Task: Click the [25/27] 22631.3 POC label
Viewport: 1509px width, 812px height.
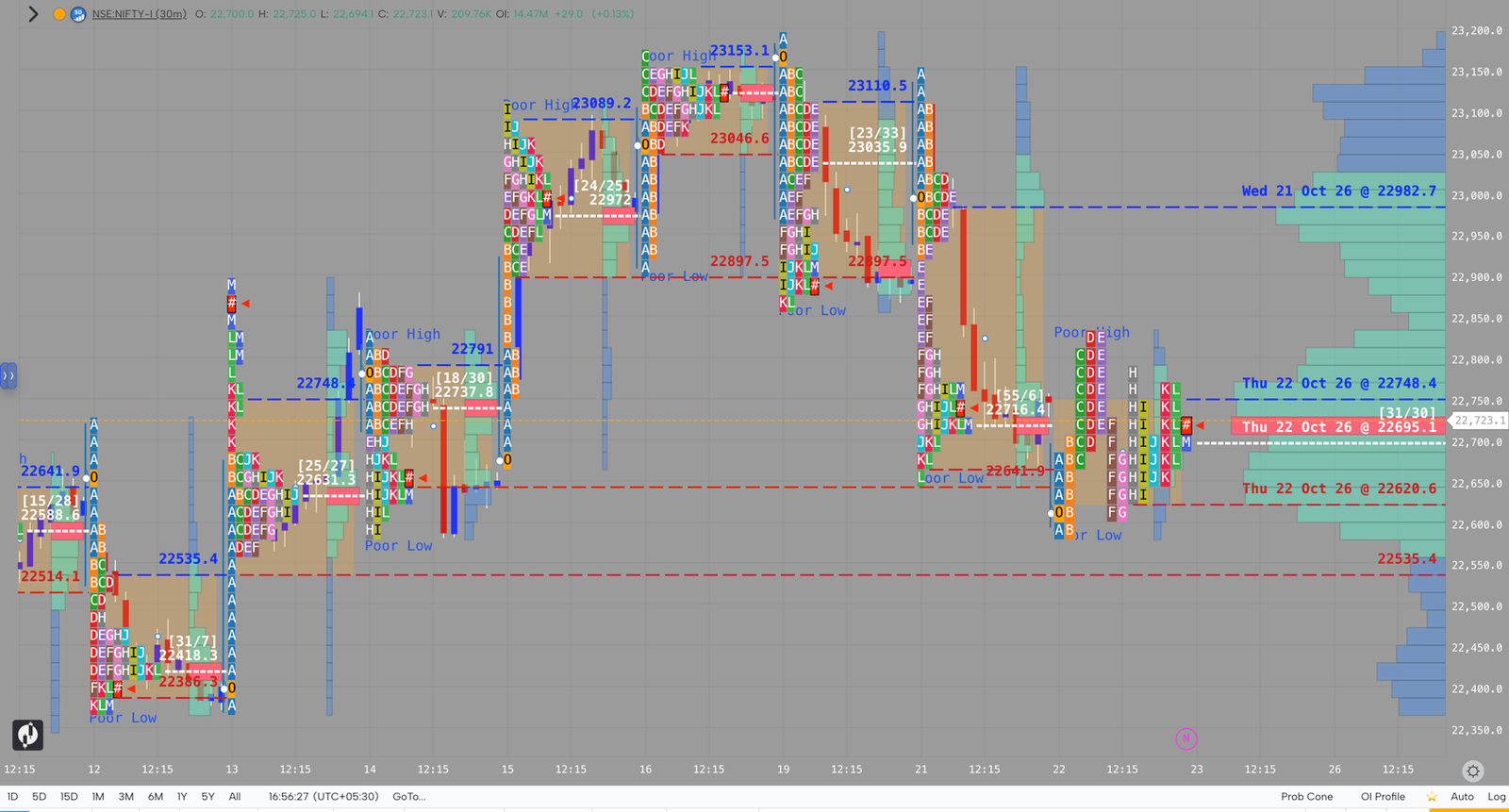Action: click(326, 472)
